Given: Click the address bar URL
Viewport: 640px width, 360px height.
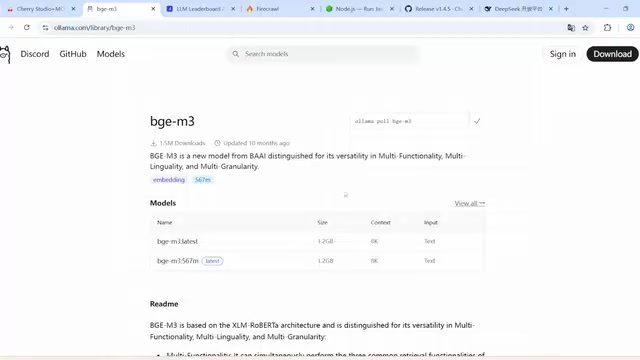Looking at the screenshot, I should pos(94,27).
